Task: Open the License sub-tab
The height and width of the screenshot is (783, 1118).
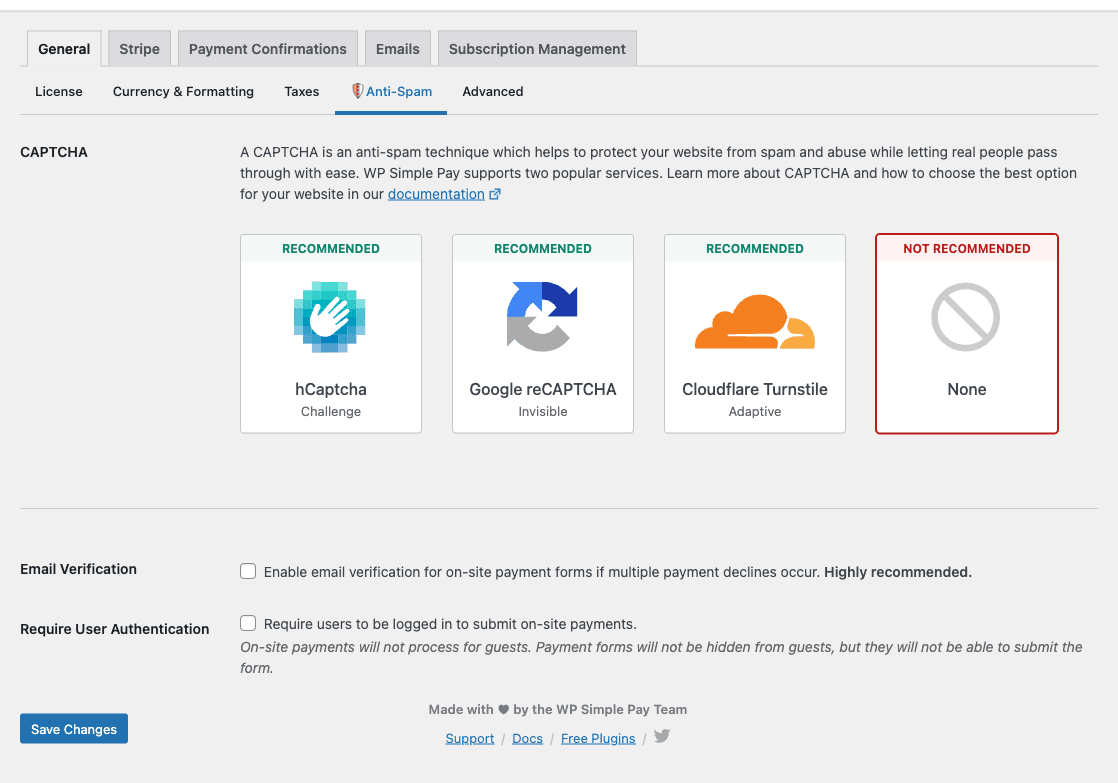Action: [x=58, y=91]
